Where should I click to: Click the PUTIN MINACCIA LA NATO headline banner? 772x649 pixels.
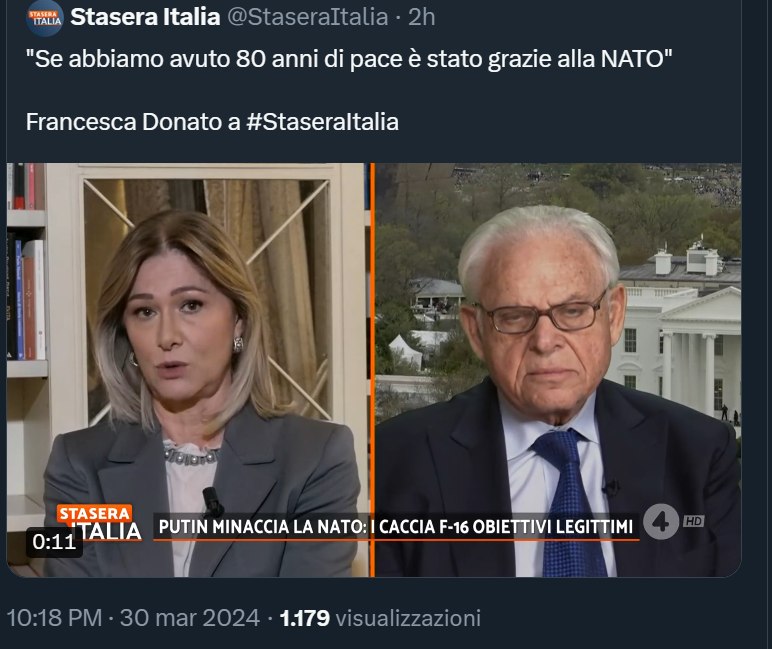(x=396, y=527)
